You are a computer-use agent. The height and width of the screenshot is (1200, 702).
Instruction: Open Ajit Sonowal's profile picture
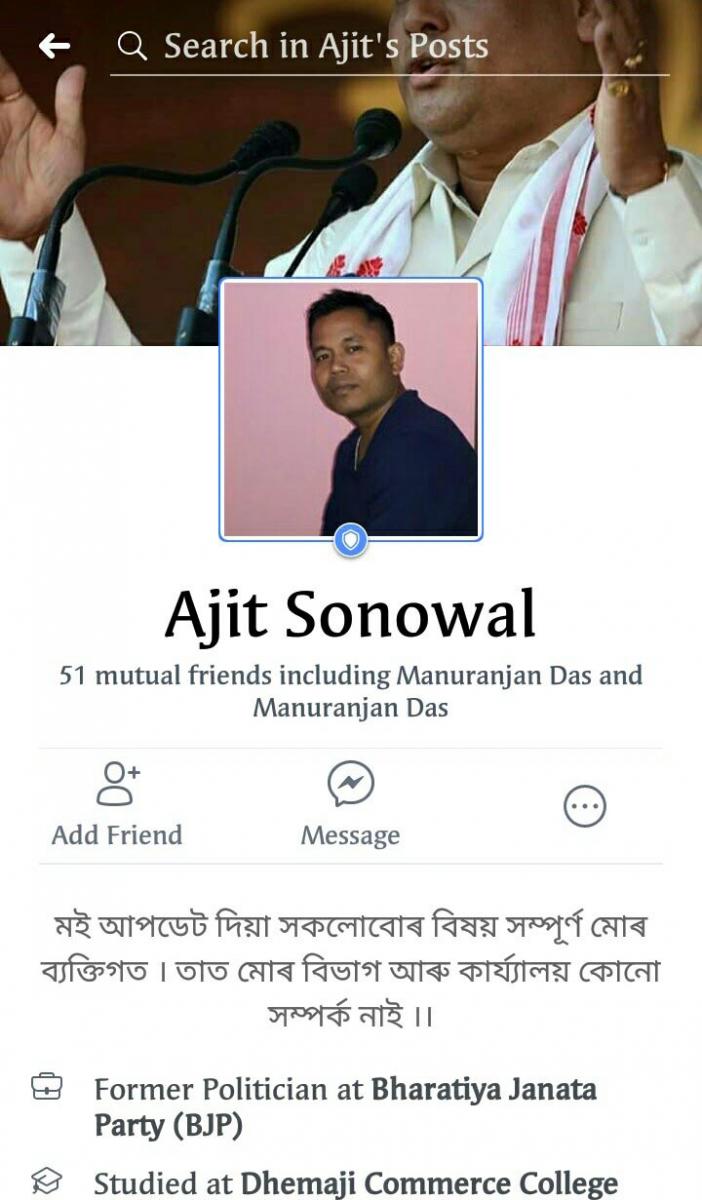pyautogui.click(x=351, y=409)
